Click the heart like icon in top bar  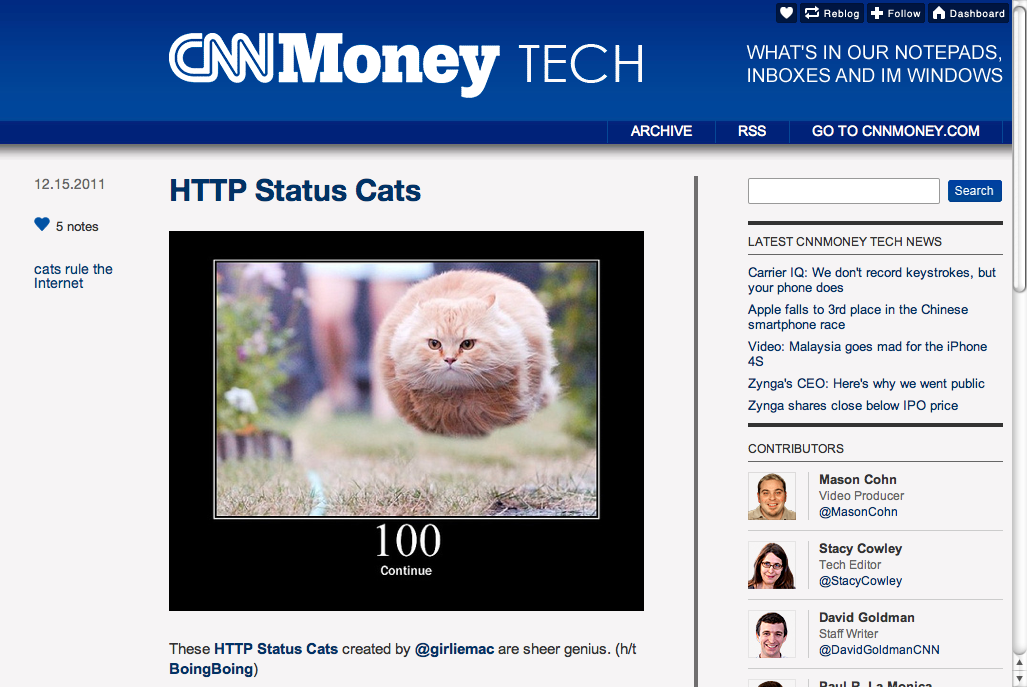pos(787,13)
